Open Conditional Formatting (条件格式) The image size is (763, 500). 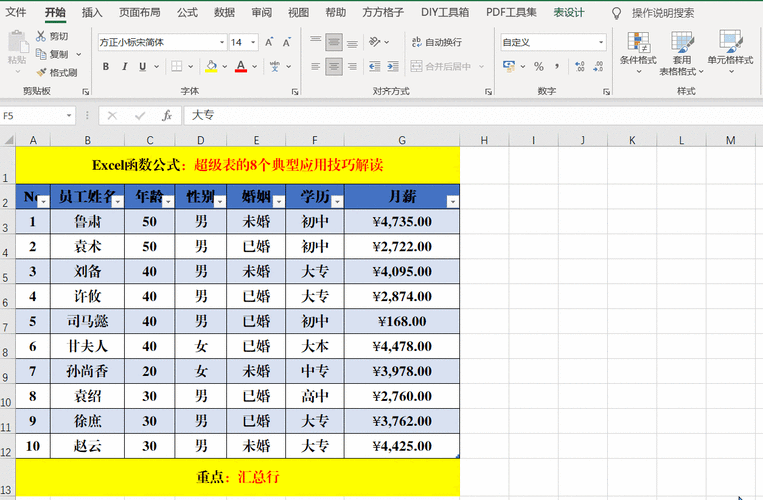(x=638, y=53)
